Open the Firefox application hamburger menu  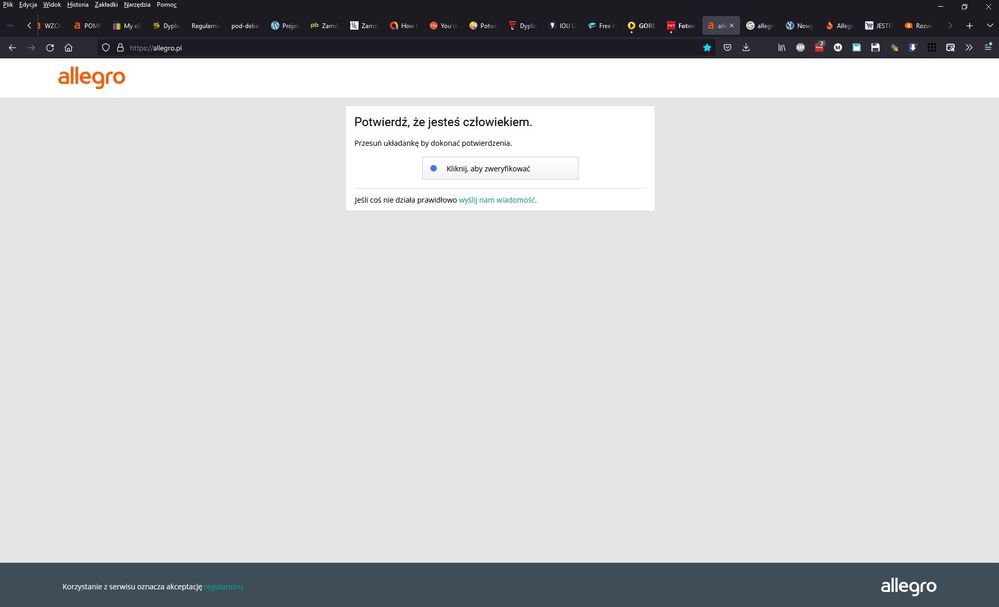[988, 47]
